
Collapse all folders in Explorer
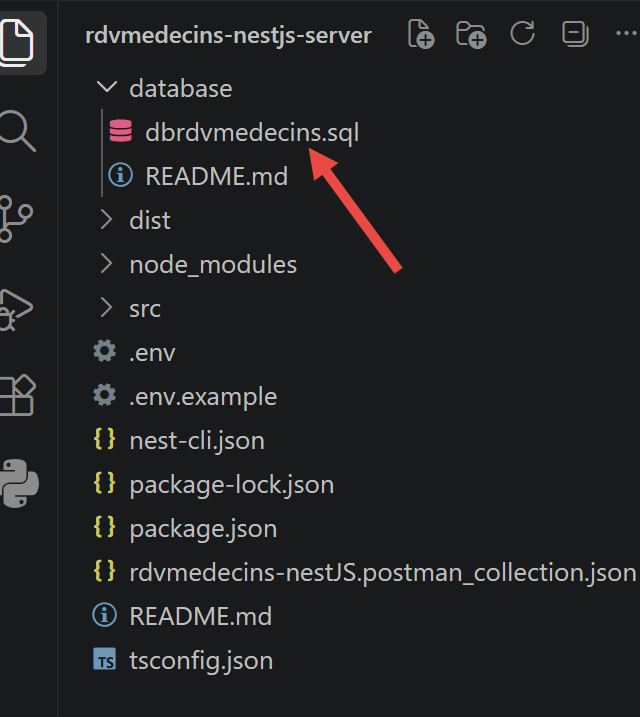click(x=575, y=33)
